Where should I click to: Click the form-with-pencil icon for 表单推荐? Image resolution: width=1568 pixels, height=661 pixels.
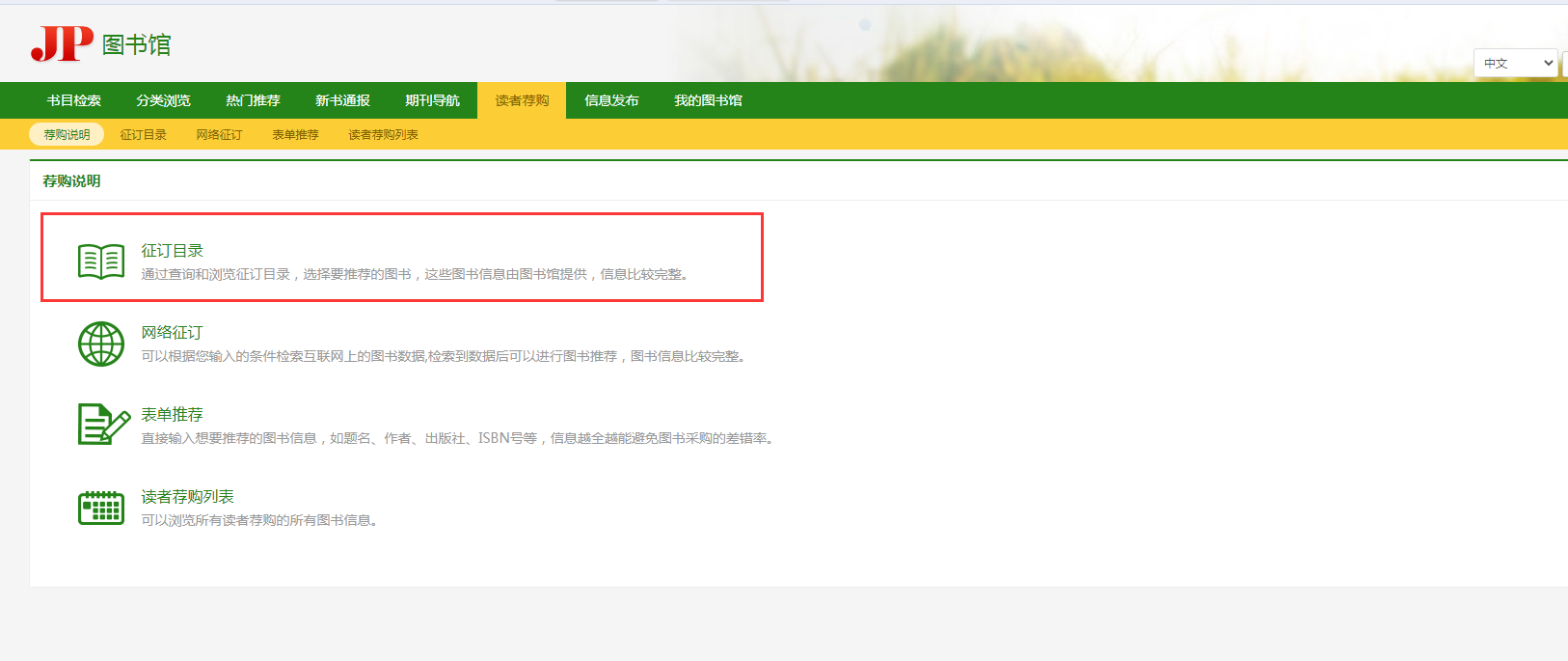tap(103, 425)
